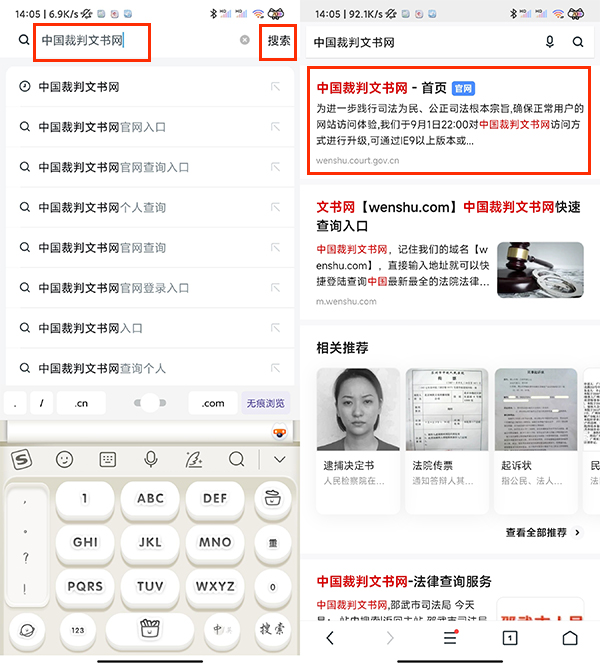Fill arrow icon on 个人查询 suggestion row
The height and width of the screenshot is (667, 600).
[275, 208]
